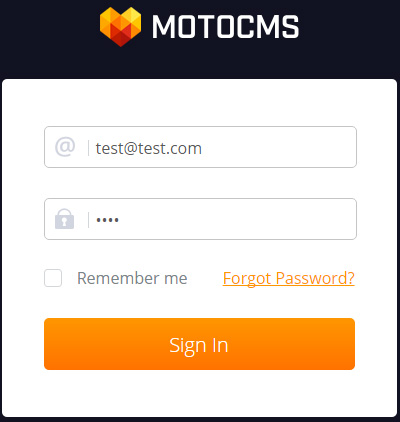Click the padlock icon in the password field
The width and height of the screenshot is (400, 422).
click(x=64, y=219)
